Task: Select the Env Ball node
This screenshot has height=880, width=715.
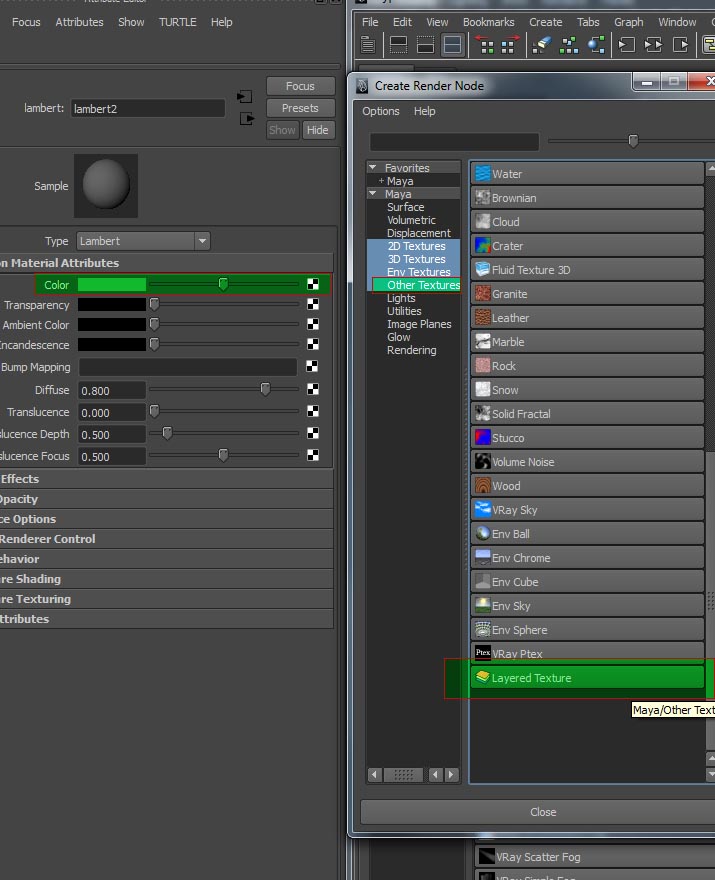Action: 587,534
